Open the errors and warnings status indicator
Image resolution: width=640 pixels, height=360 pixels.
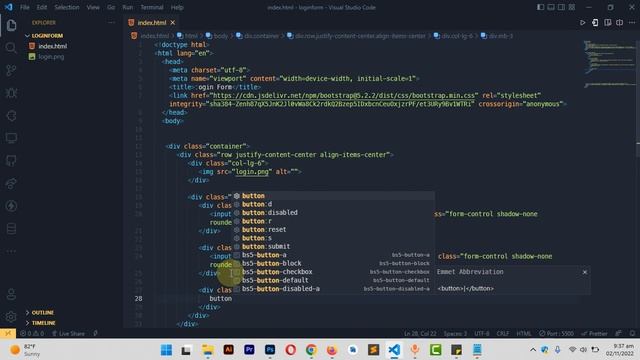(32, 333)
